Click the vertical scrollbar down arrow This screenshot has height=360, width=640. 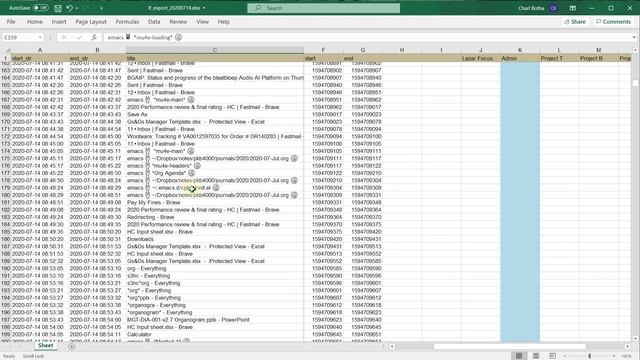click(x=635, y=338)
